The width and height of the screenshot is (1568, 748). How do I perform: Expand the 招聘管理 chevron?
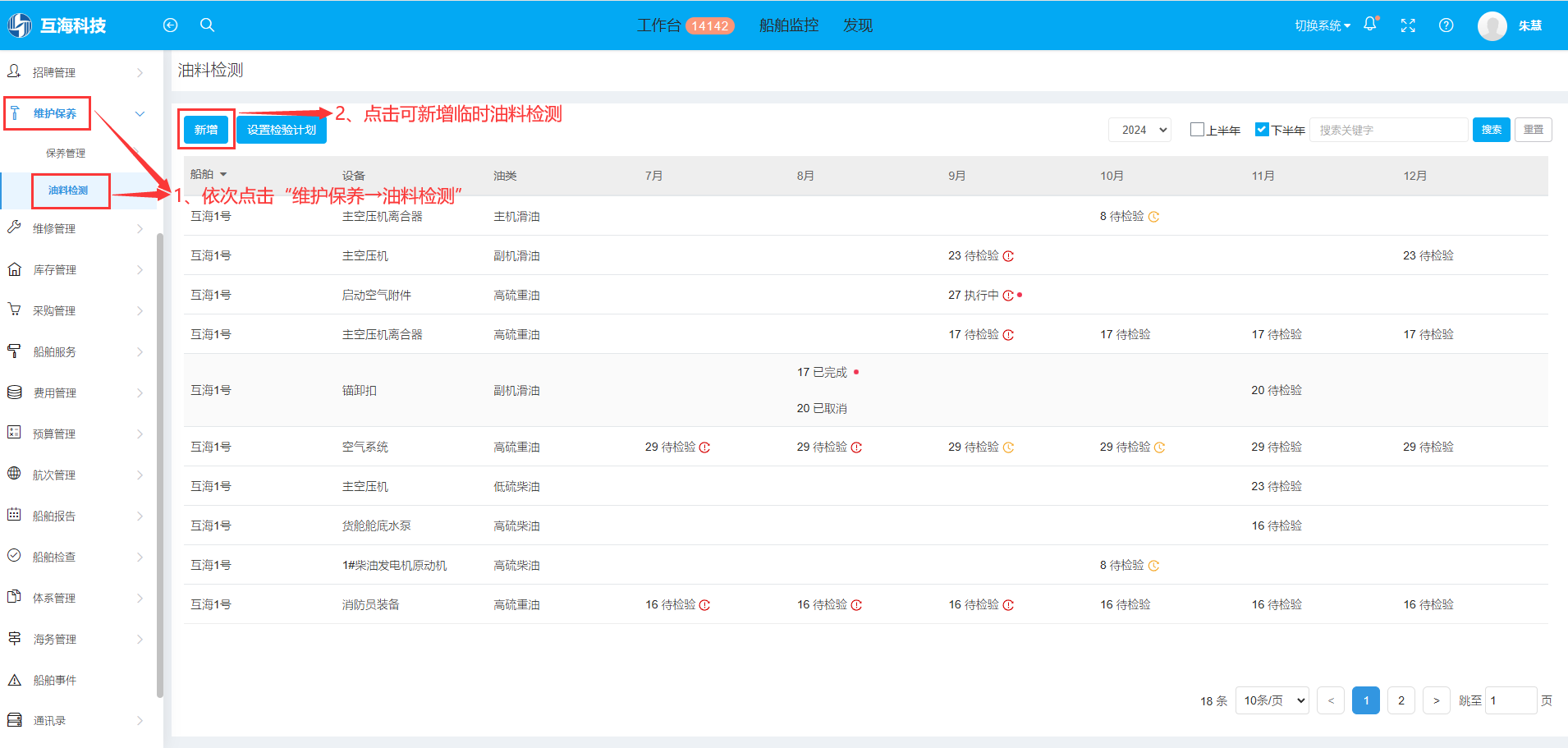coord(140,72)
